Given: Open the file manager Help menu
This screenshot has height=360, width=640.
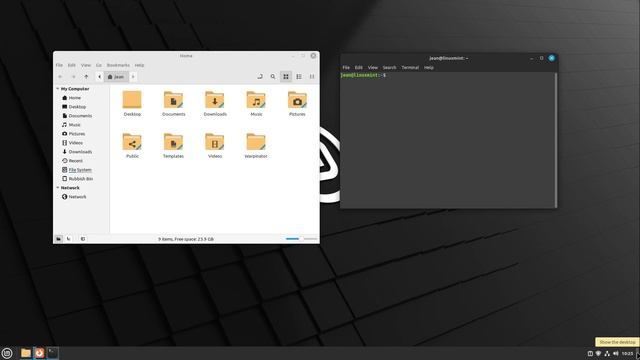Looking at the screenshot, I should [139, 65].
